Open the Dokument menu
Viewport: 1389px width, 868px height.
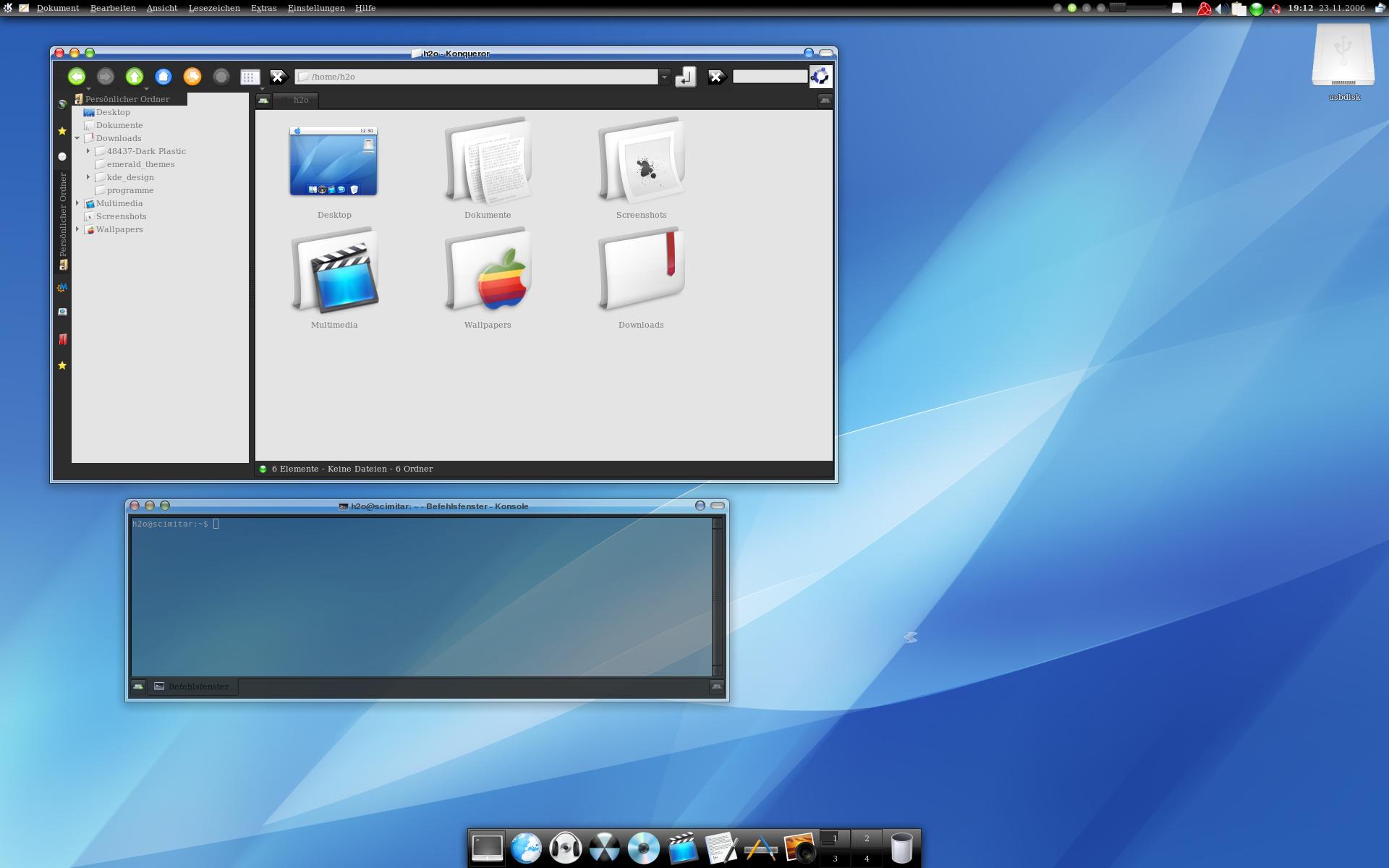(x=58, y=8)
